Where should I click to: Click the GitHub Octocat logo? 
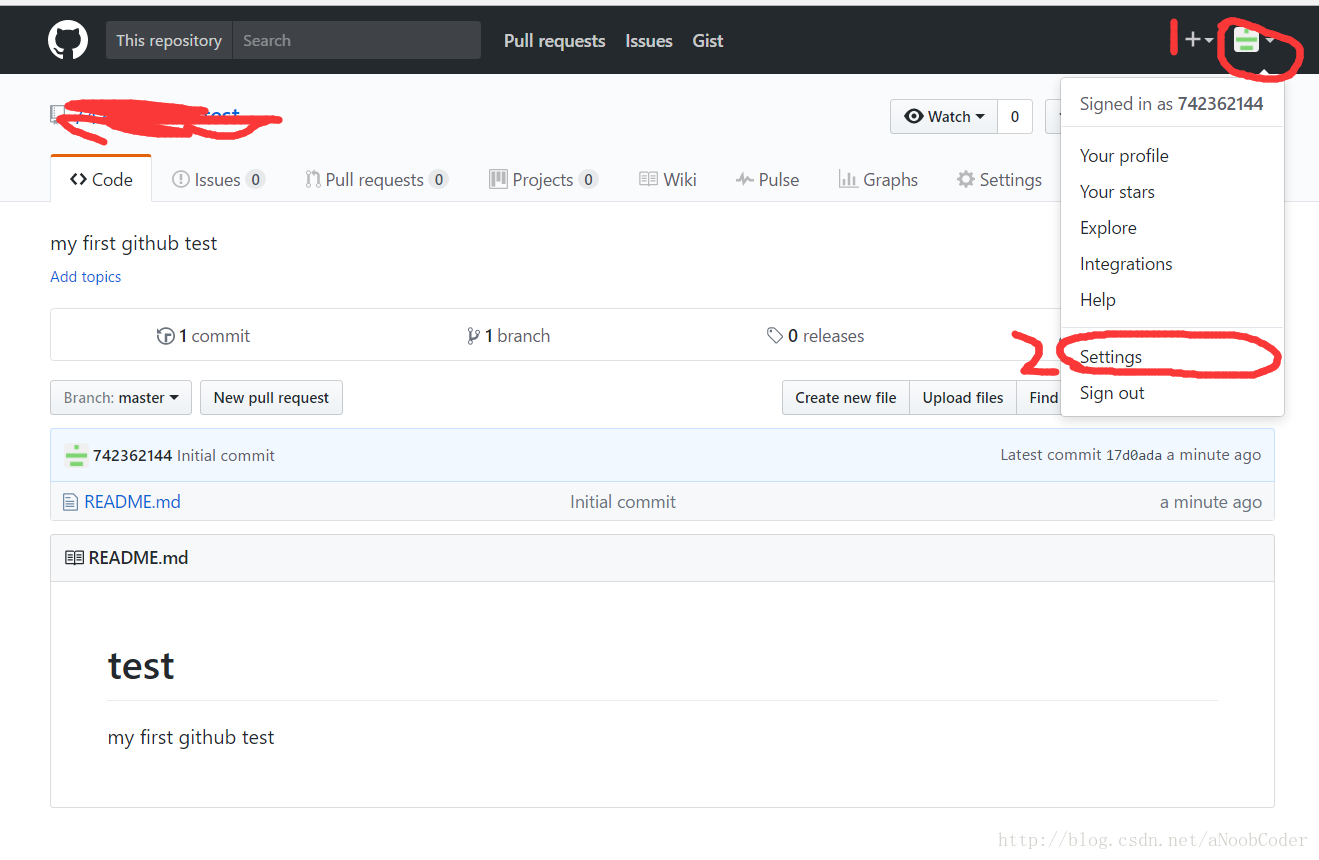point(68,41)
